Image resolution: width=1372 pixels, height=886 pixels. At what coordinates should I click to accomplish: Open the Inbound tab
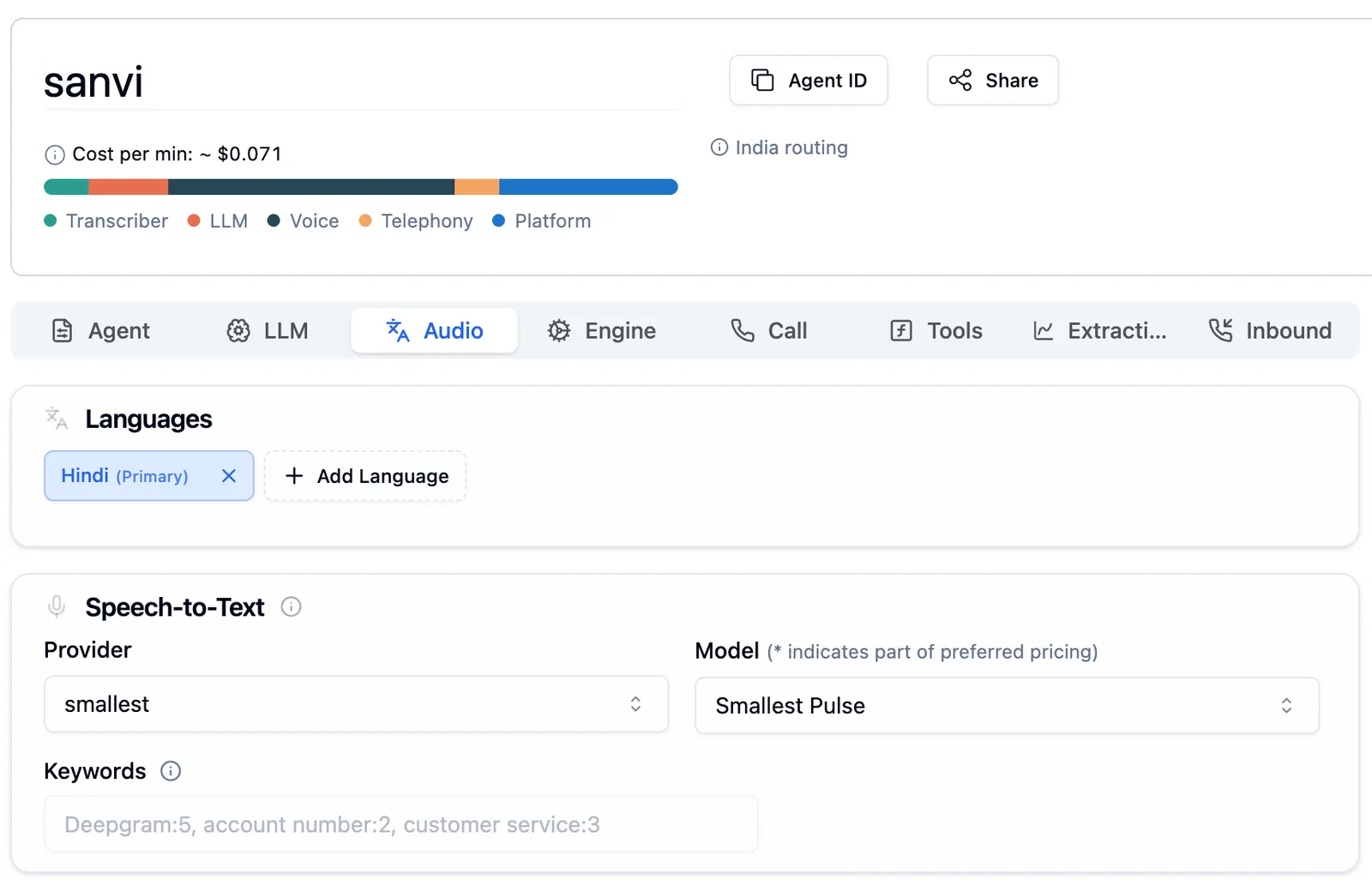[x=1270, y=330]
